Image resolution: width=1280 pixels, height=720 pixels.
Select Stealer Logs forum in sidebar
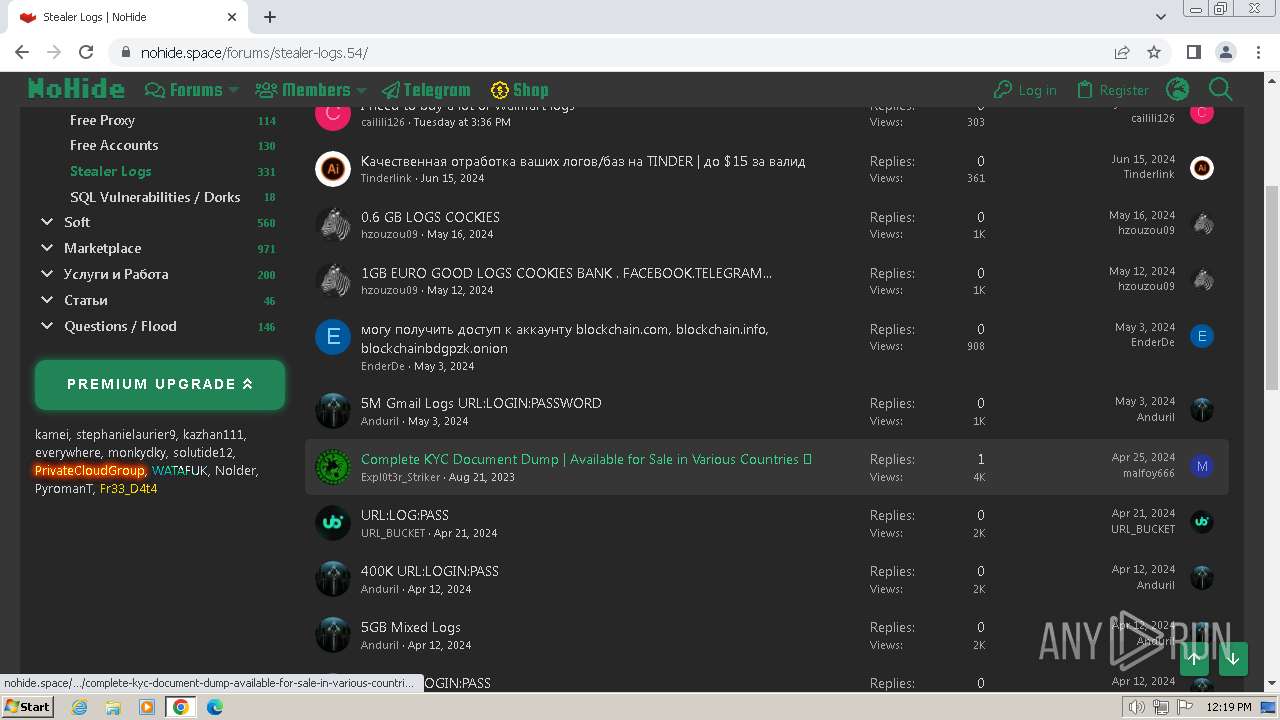[111, 171]
